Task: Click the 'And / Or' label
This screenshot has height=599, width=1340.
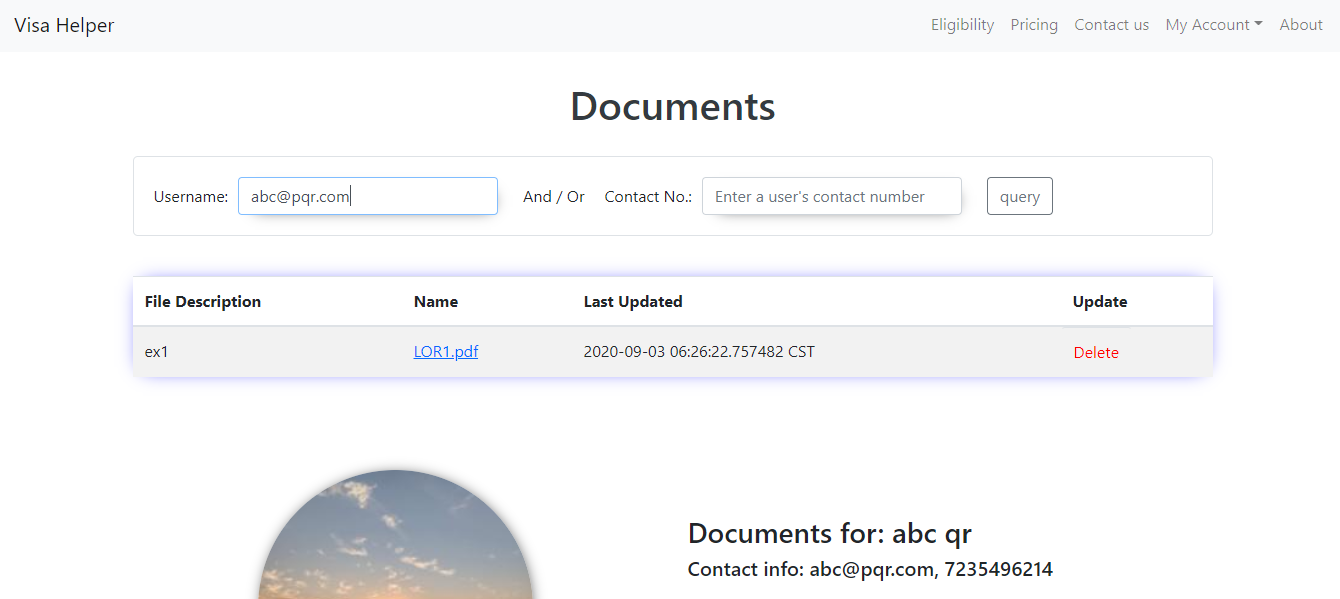Action: click(554, 196)
